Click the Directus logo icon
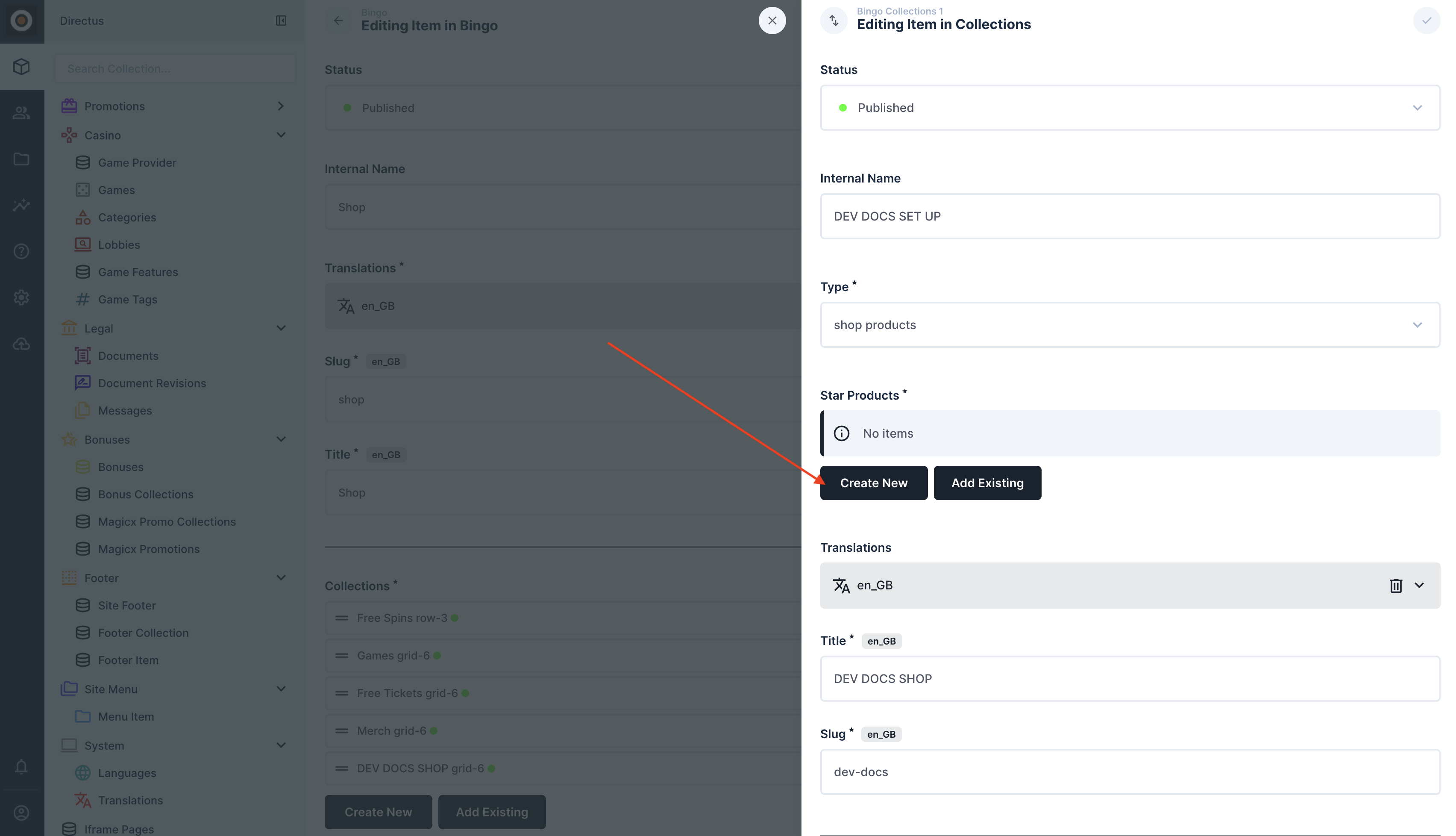The image size is (1456, 836). click(22, 21)
